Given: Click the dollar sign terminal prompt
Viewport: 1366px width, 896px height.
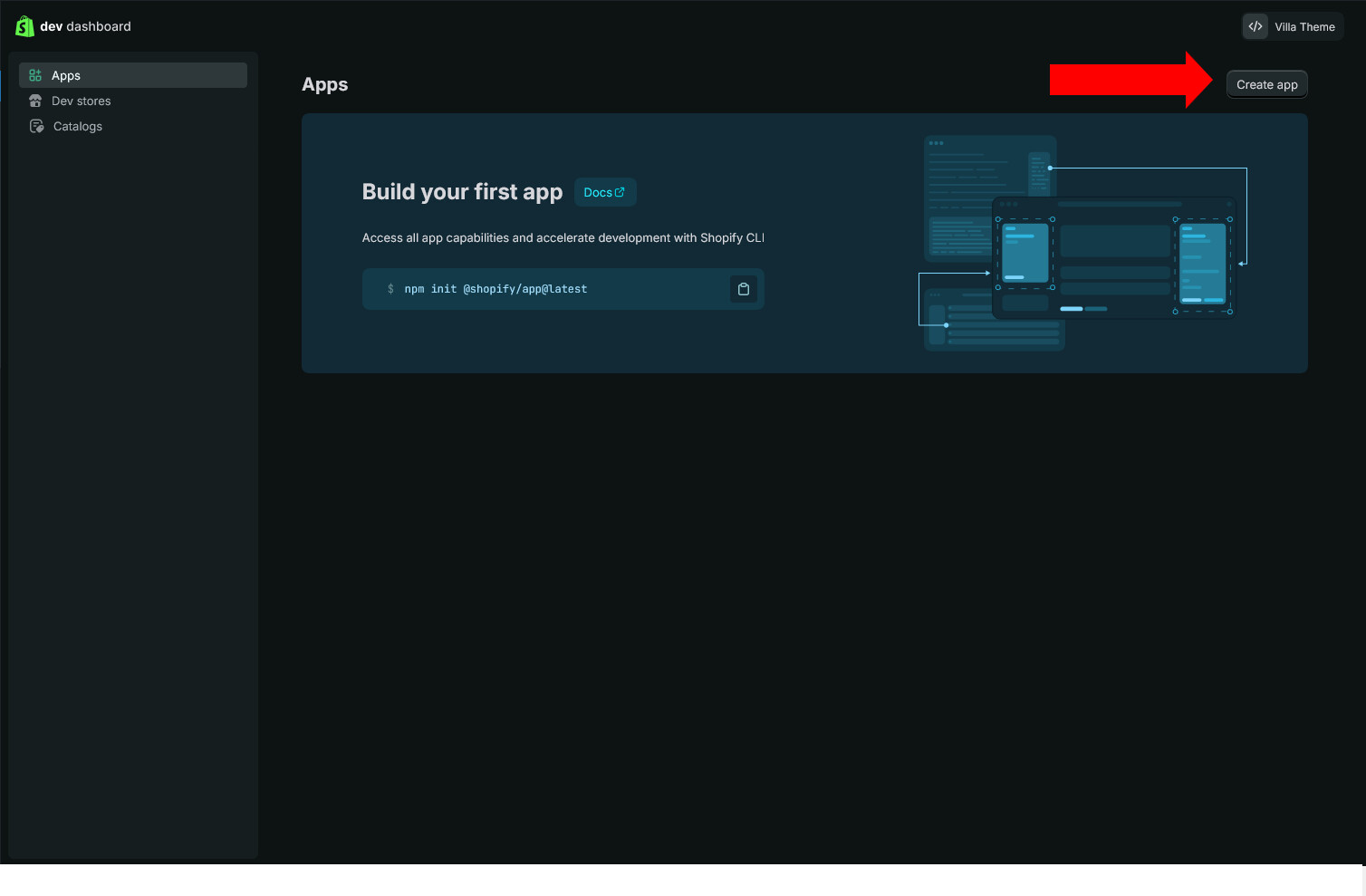Looking at the screenshot, I should (x=390, y=289).
